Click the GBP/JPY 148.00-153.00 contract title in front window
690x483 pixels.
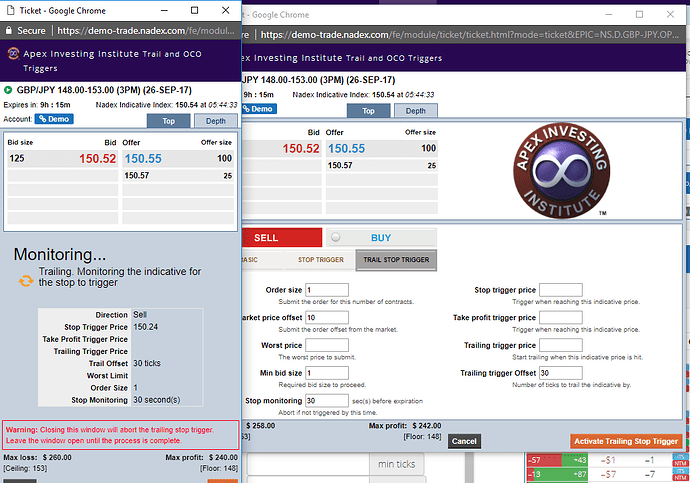click(104, 90)
